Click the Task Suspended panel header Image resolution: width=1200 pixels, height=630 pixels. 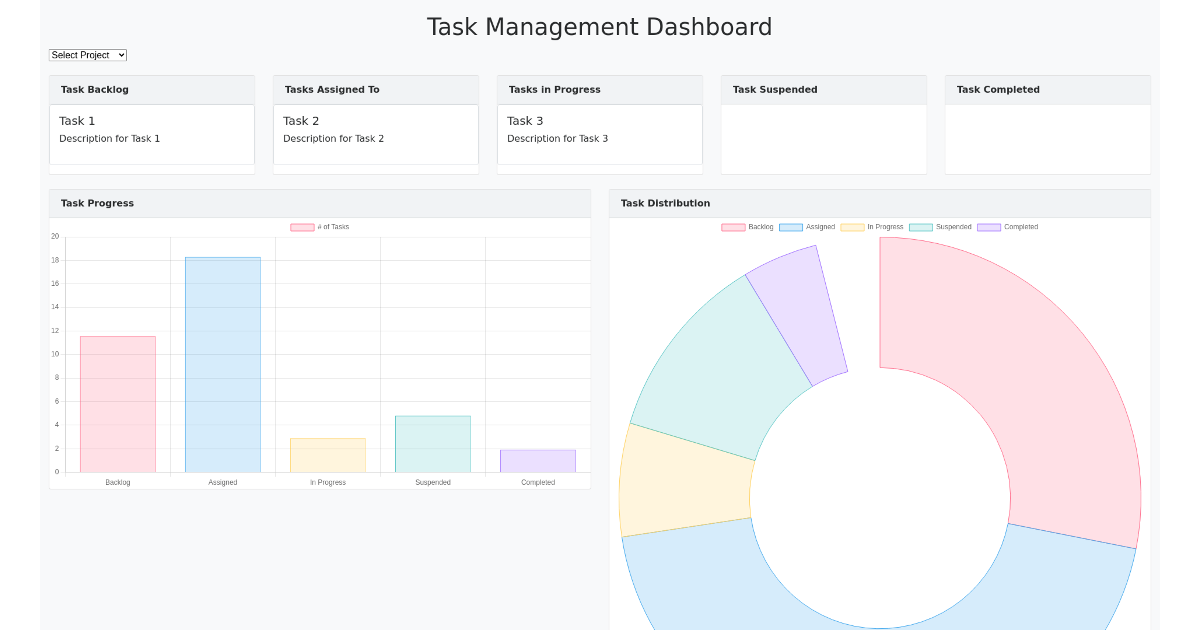(x=775, y=89)
